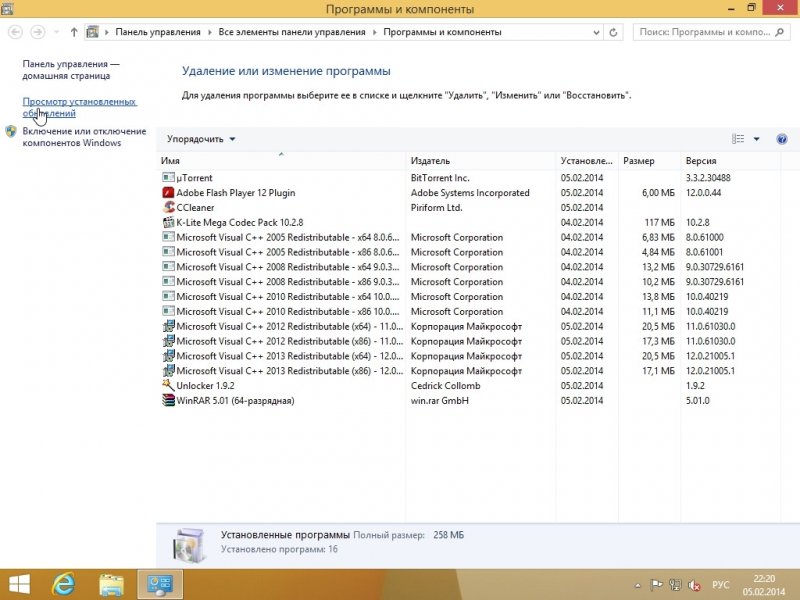The image size is (800, 600).
Task: Click Панель управления breadcrumb
Action: 158,32
